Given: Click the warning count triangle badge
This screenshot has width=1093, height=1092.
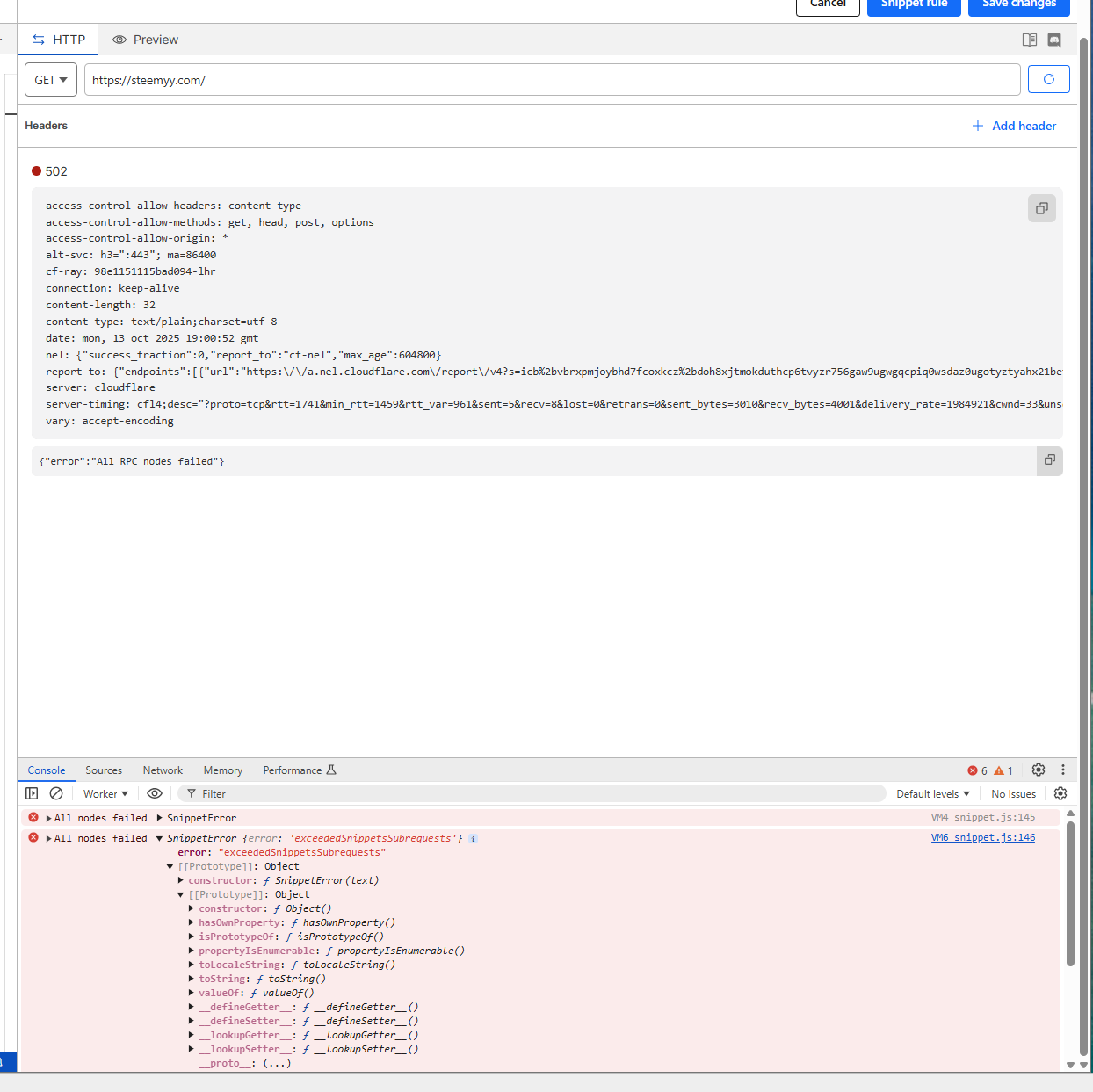Looking at the screenshot, I should 1003,770.
